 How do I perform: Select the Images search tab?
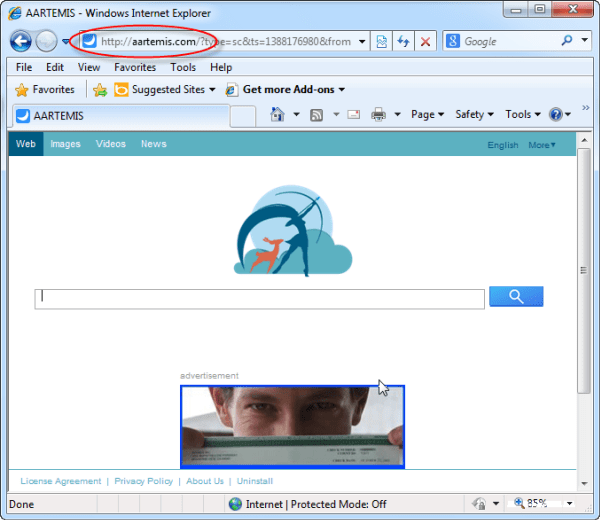coord(65,144)
